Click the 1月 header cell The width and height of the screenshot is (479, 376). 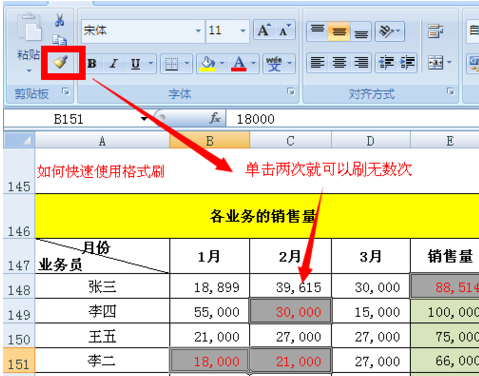click(209, 256)
